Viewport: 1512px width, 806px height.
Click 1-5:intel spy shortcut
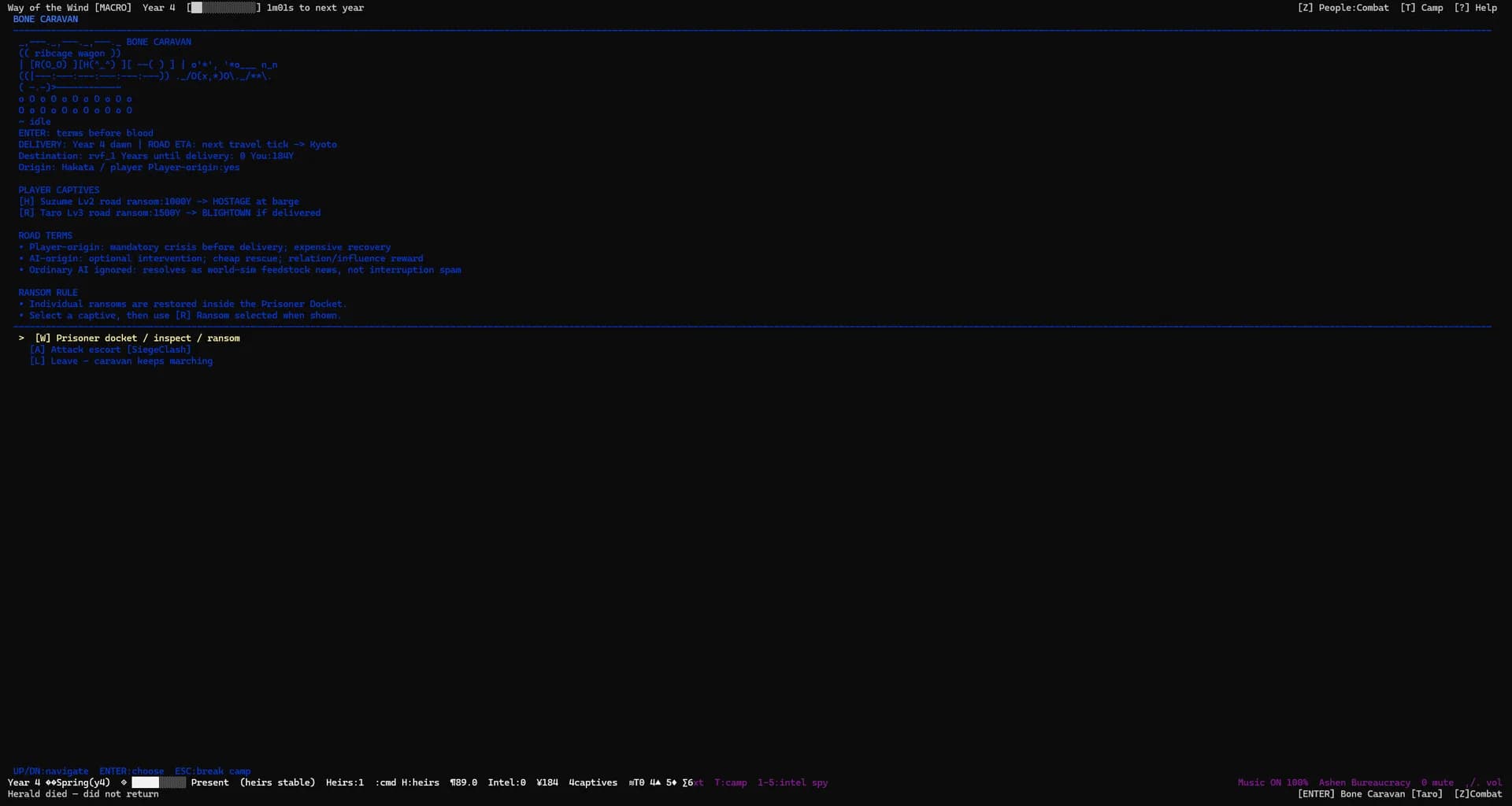(792, 783)
